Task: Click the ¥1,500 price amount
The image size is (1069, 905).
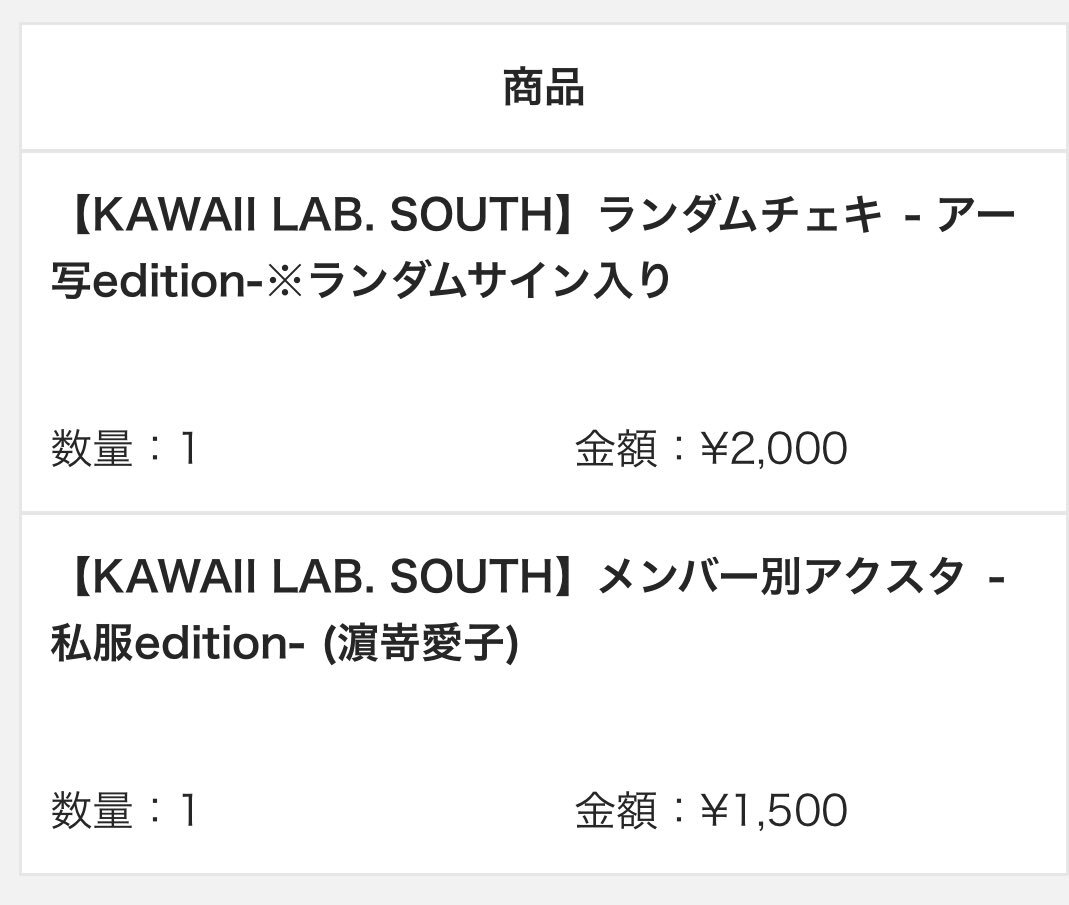Action: point(773,811)
